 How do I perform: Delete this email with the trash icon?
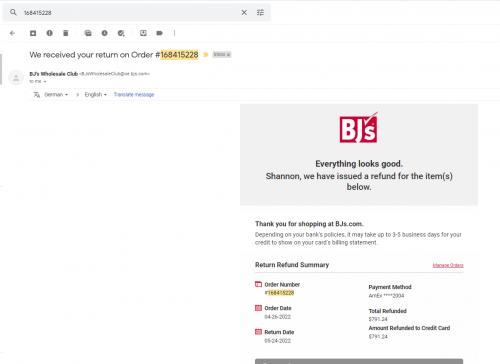[x=66, y=33]
